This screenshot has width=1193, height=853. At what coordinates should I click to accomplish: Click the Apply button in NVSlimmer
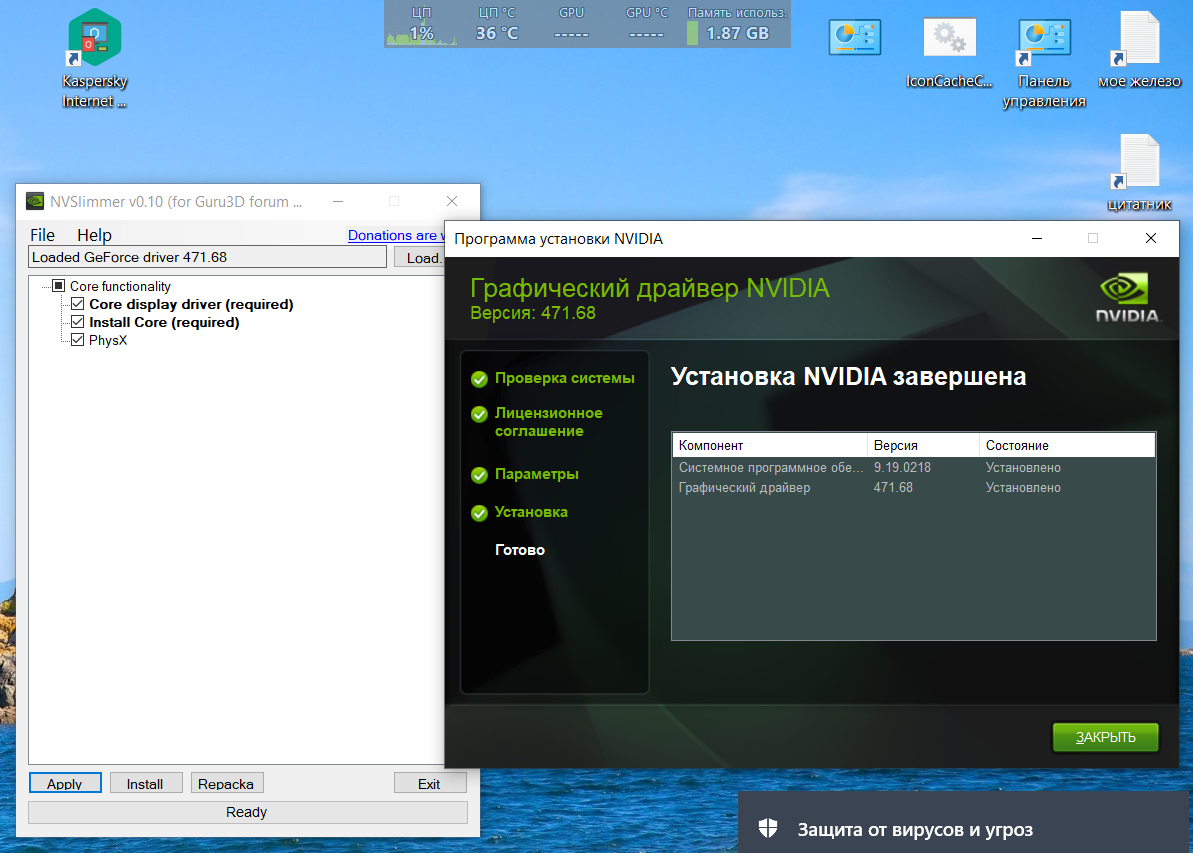(x=65, y=783)
